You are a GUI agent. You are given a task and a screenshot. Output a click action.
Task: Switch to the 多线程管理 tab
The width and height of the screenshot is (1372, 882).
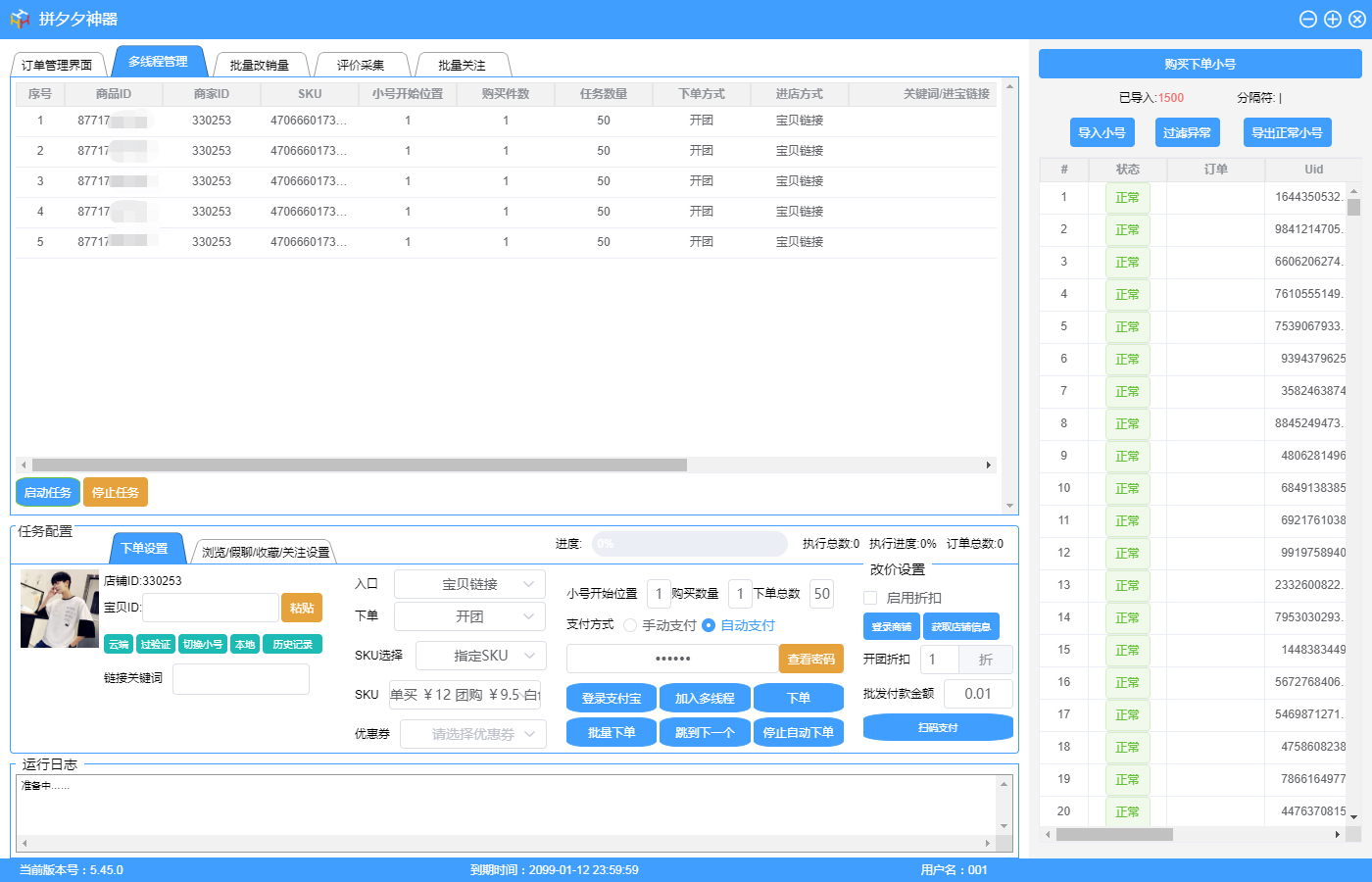tap(158, 61)
